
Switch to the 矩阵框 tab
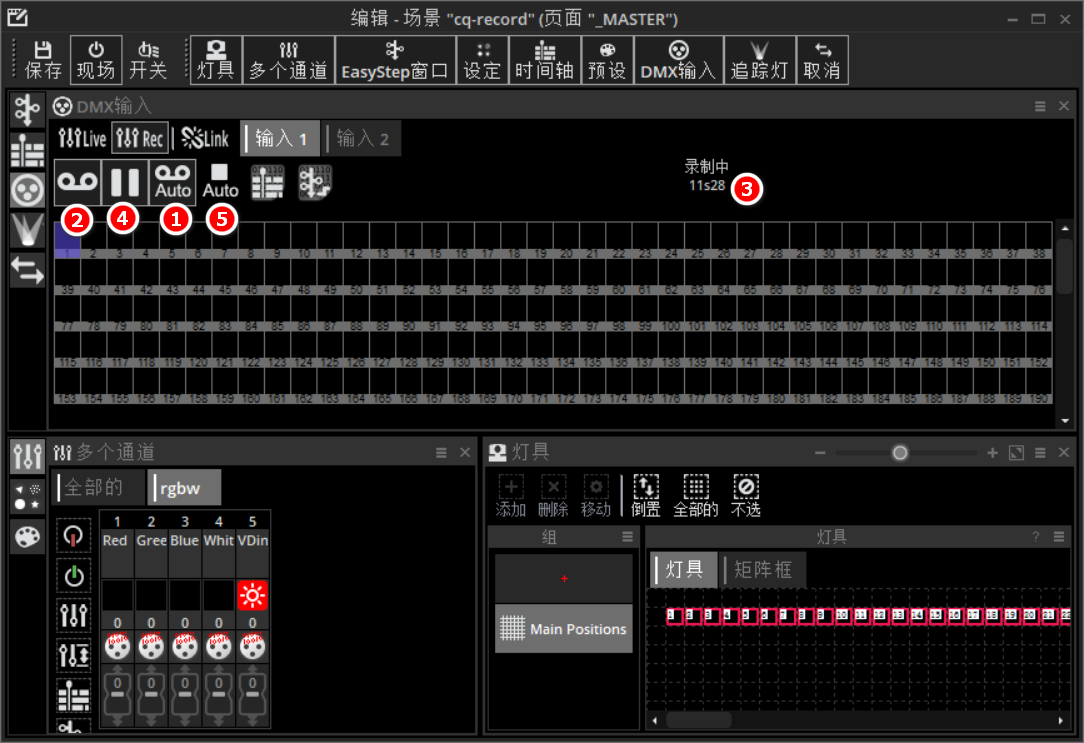763,570
